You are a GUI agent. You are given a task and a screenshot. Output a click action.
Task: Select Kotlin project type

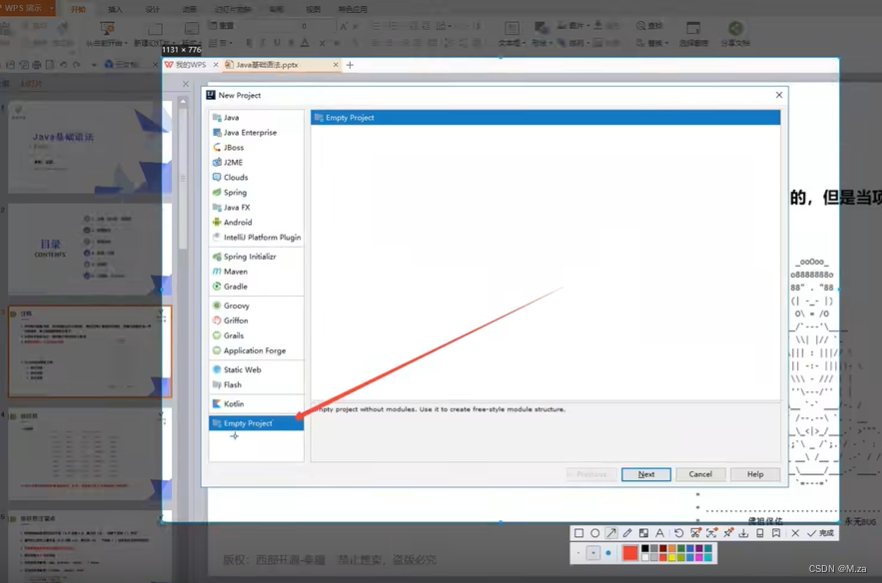pyautogui.click(x=256, y=404)
